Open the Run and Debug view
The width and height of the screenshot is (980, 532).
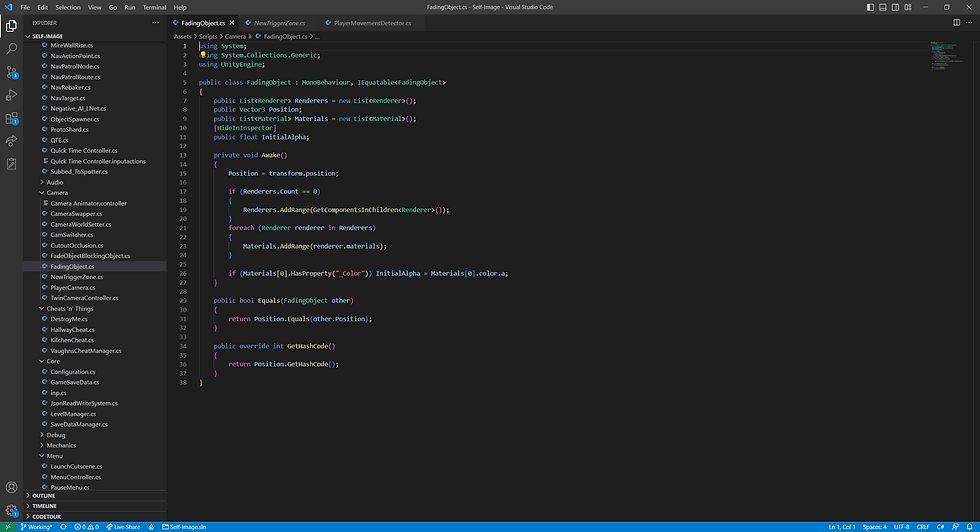point(11,95)
